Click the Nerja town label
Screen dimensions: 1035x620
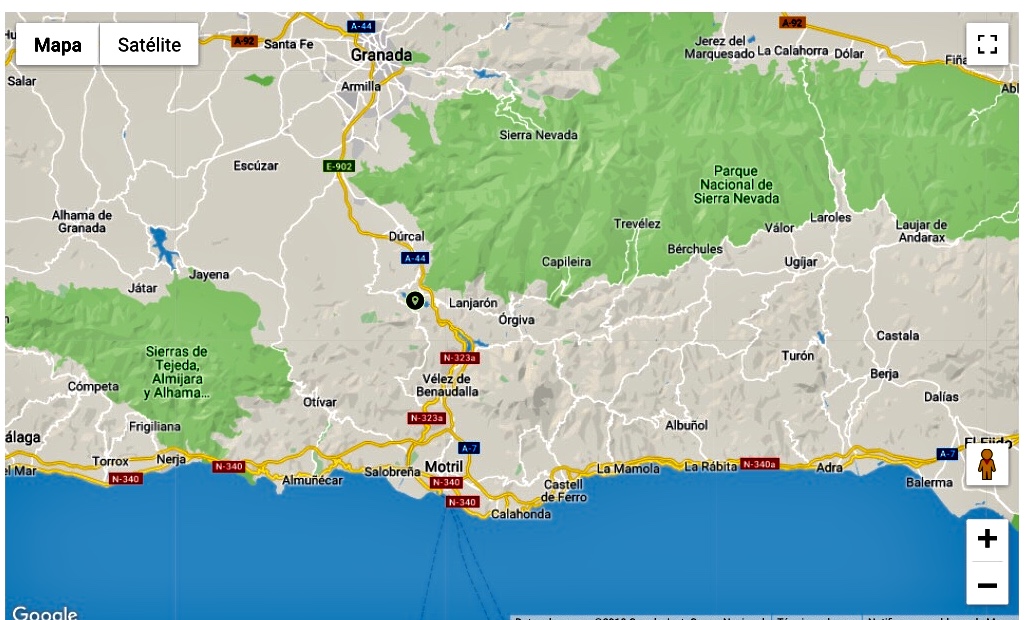click(x=173, y=459)
